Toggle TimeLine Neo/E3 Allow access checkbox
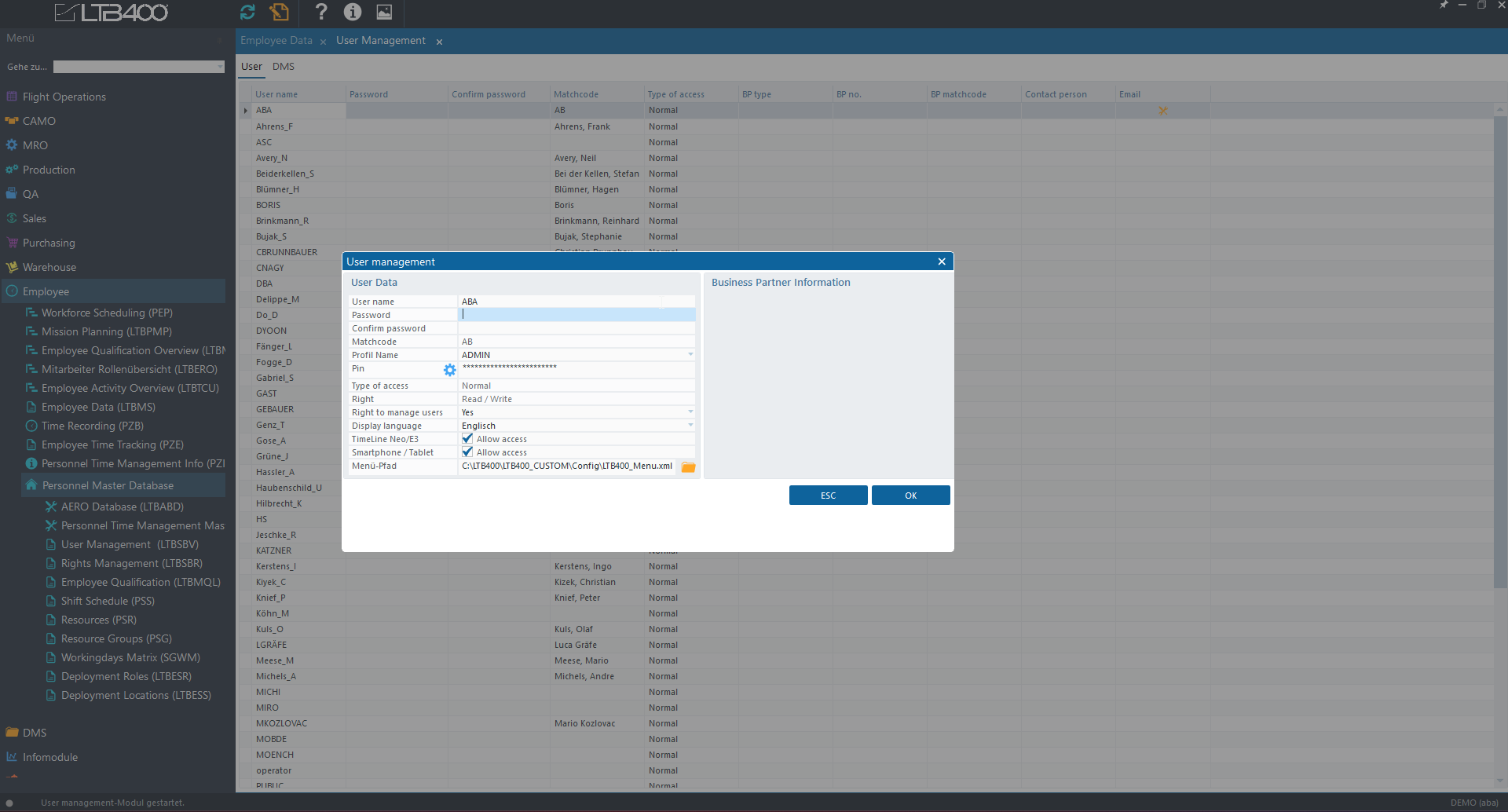The width and height of the screenshot is (1508, 812). pos(468,439)
